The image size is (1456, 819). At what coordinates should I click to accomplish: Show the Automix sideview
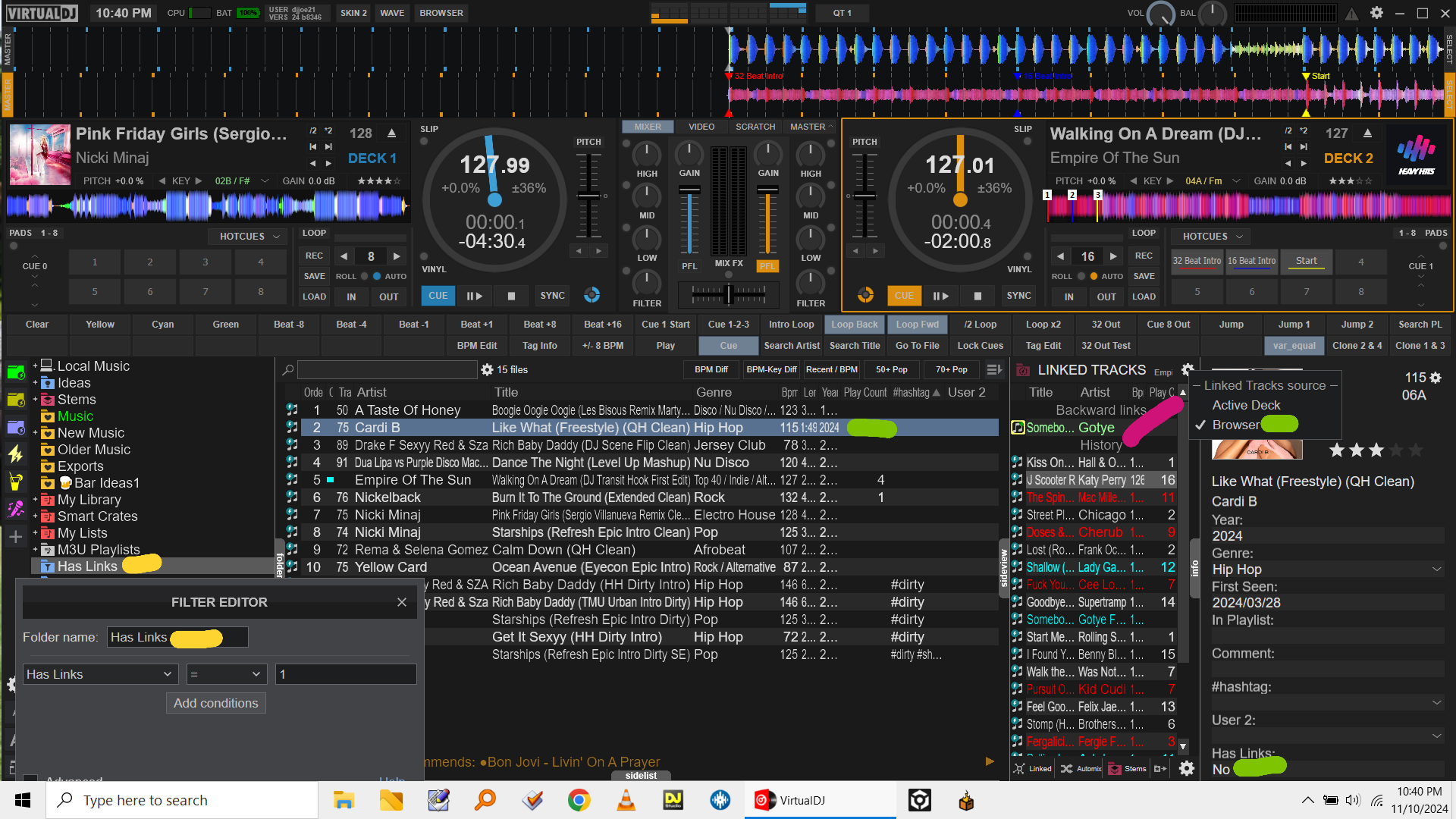pyautogui.click(x=1081, y=768)
